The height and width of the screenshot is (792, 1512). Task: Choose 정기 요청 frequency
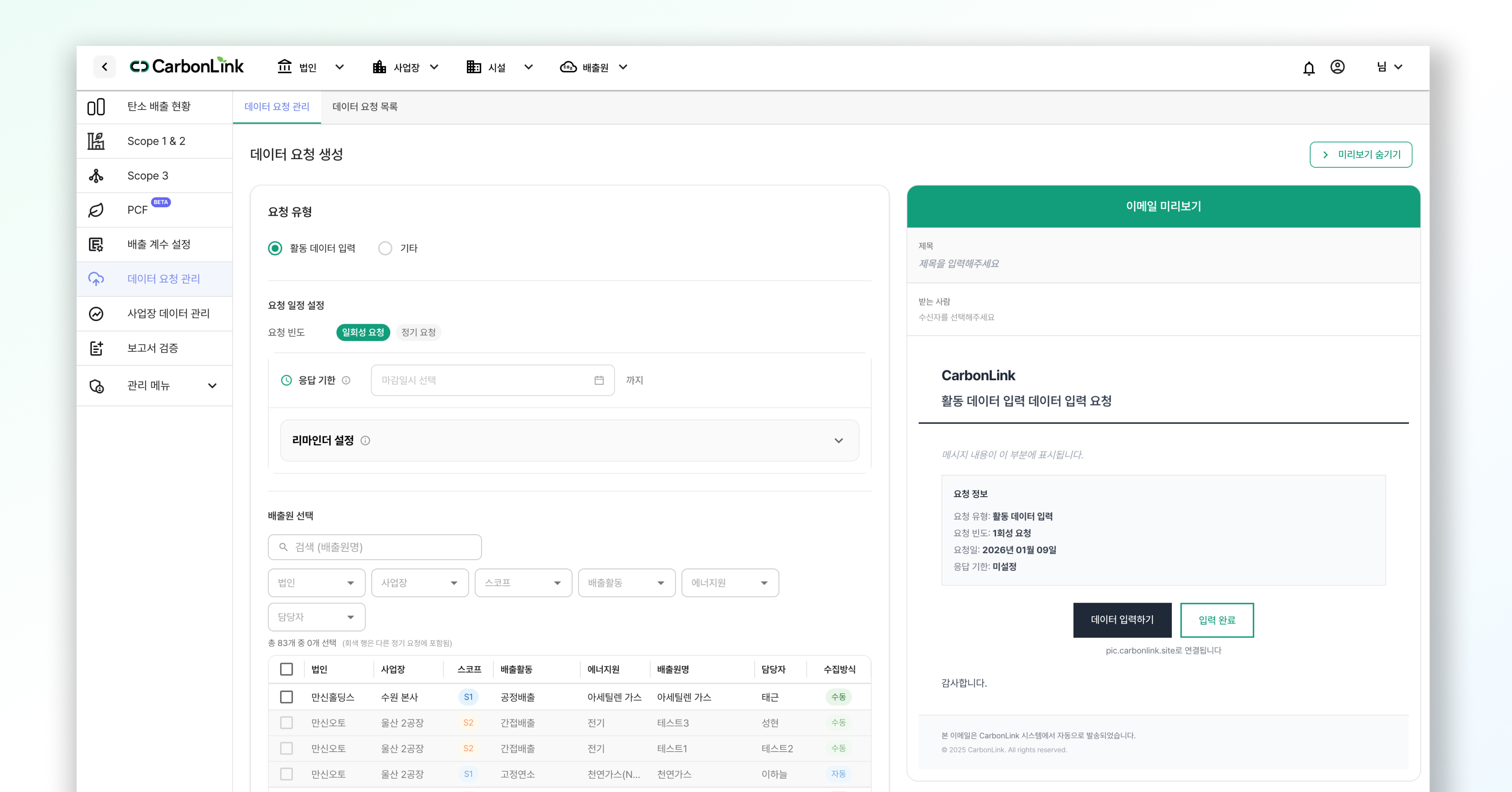click(x=418, y=332)
